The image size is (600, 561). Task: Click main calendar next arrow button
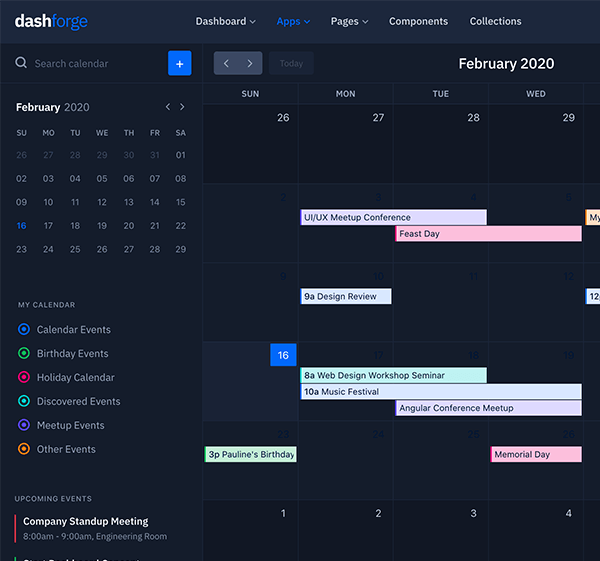point(250,63)
